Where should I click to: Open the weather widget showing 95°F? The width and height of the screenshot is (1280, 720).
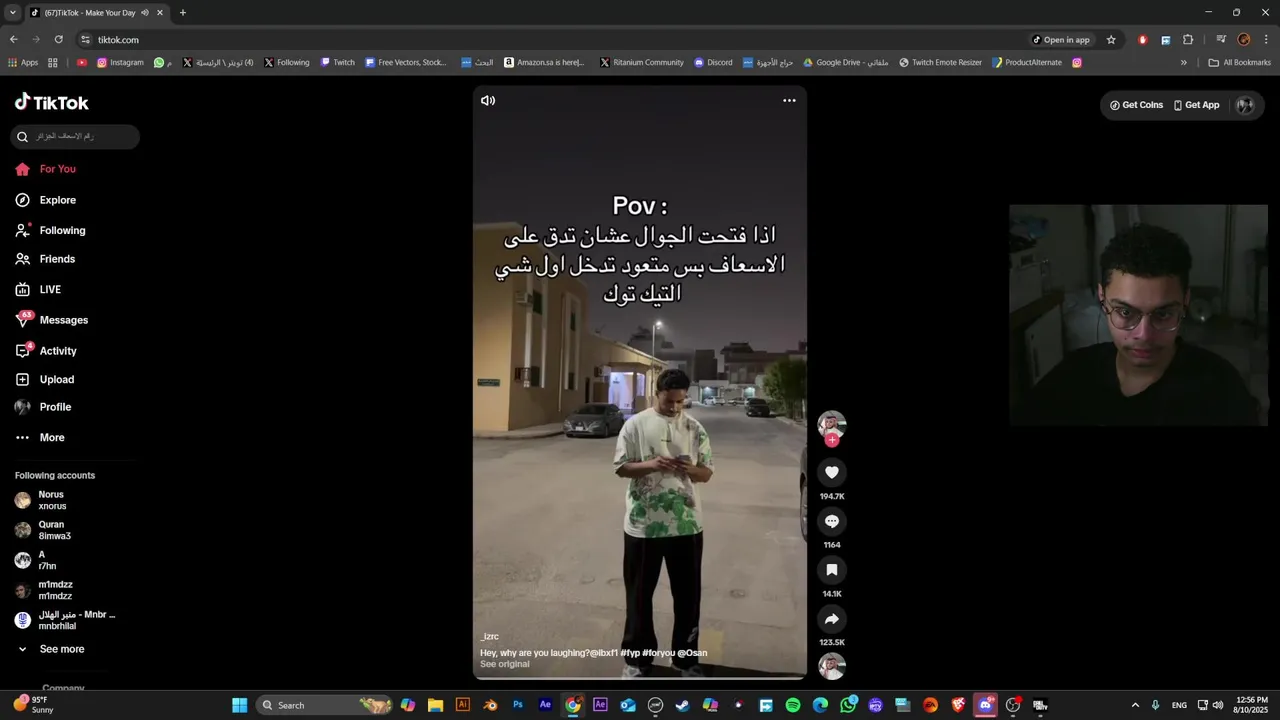(x=34, y=705)
